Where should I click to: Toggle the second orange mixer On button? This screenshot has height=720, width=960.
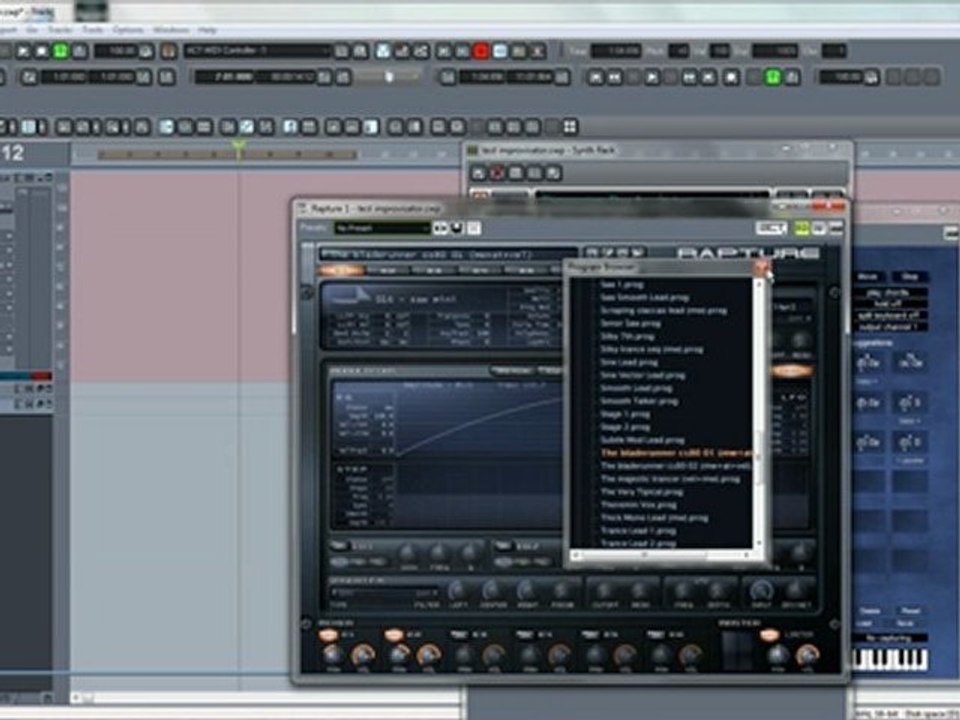click(x=394, y=635)
